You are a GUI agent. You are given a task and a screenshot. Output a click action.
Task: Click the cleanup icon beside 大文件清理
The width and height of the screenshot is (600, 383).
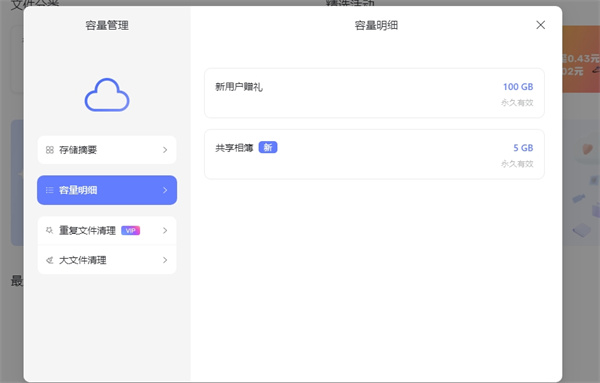point(49,260)
